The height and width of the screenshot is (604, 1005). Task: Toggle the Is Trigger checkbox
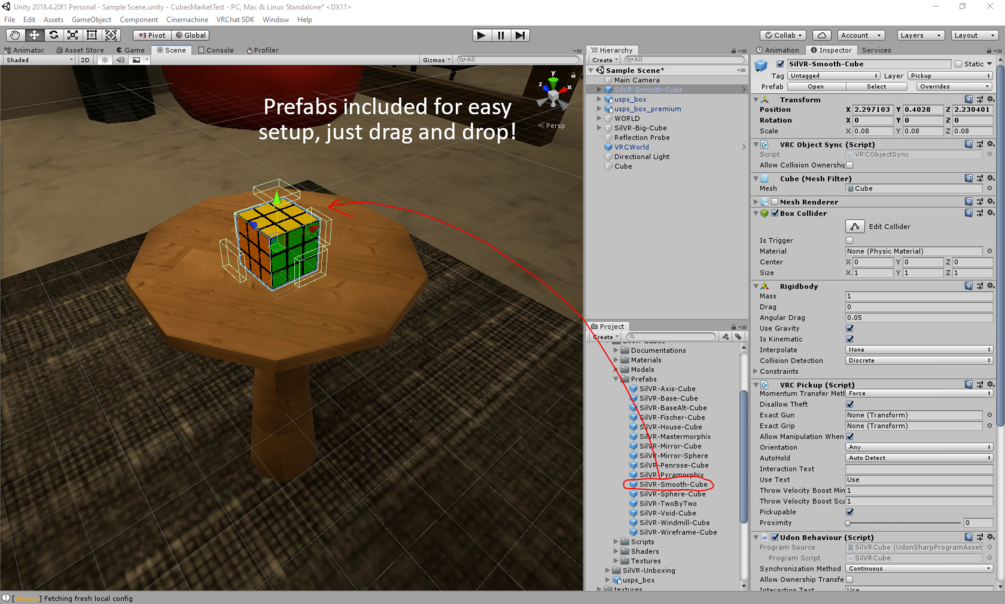[x=850, y=240]
